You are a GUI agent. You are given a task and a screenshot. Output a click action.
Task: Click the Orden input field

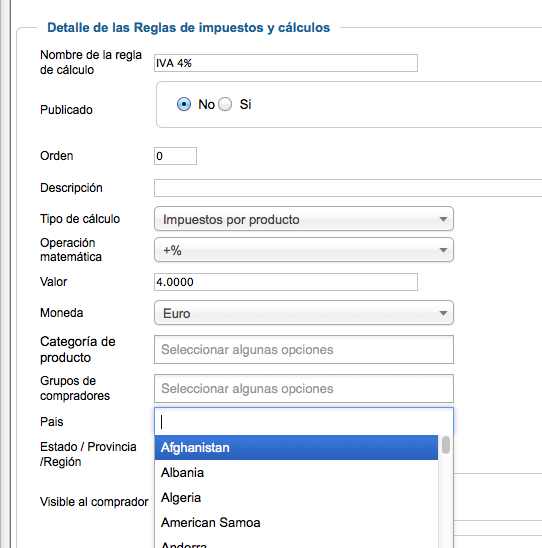[x=175, y=156]
